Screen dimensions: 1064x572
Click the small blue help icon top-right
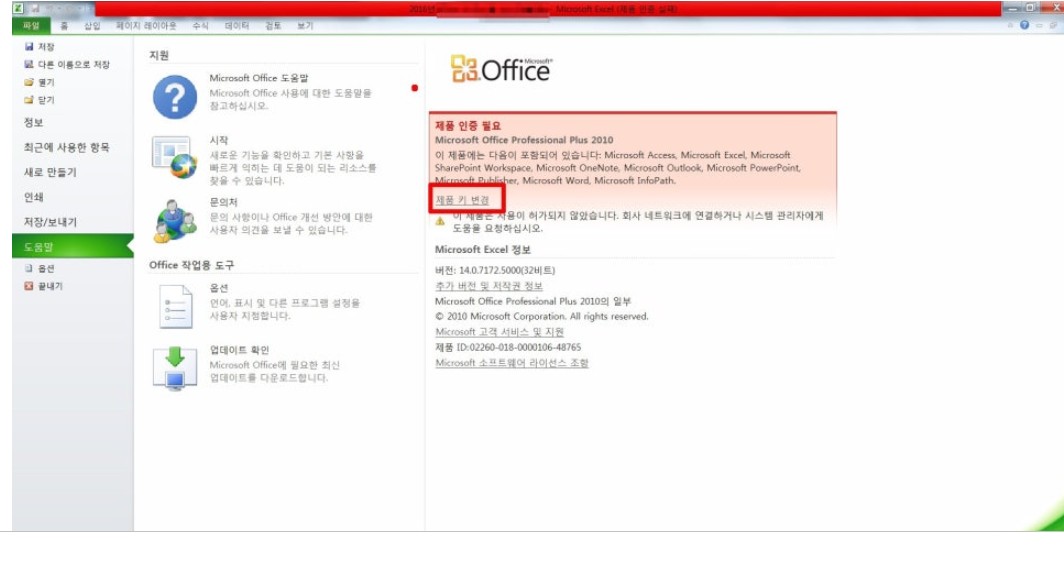(1024, 25)
